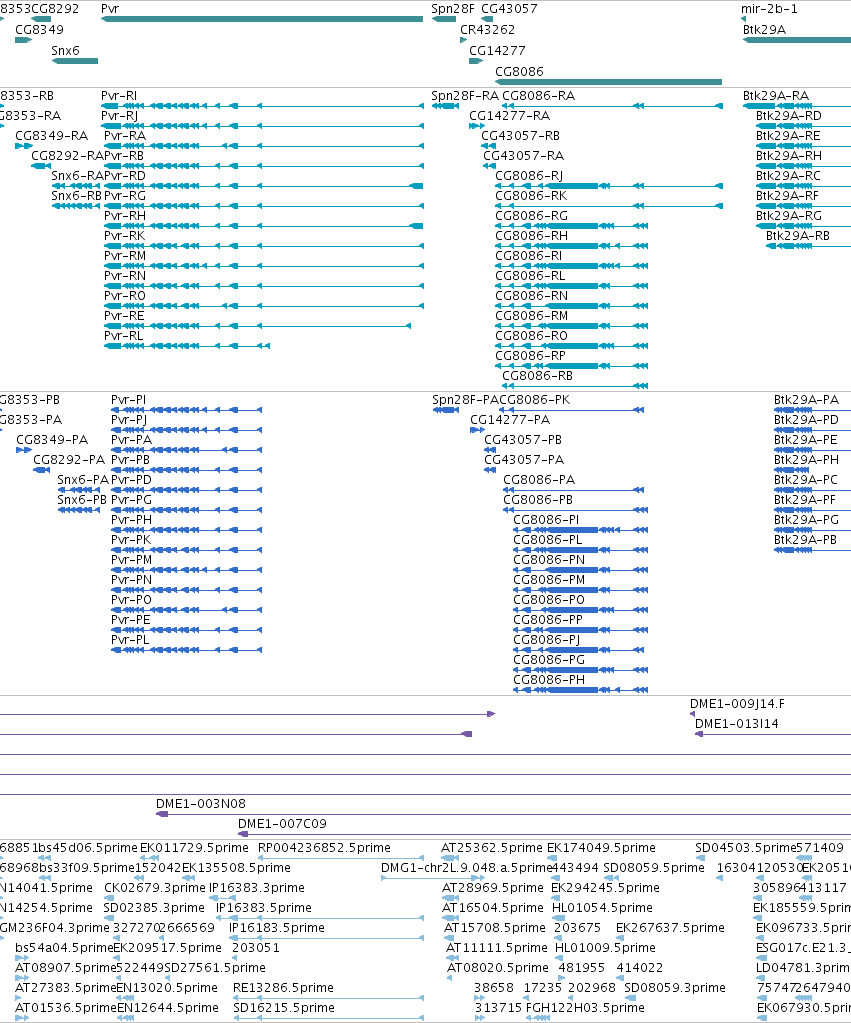Open transcript CG14277-RA
851x1023 pixels.
(510, 116)
